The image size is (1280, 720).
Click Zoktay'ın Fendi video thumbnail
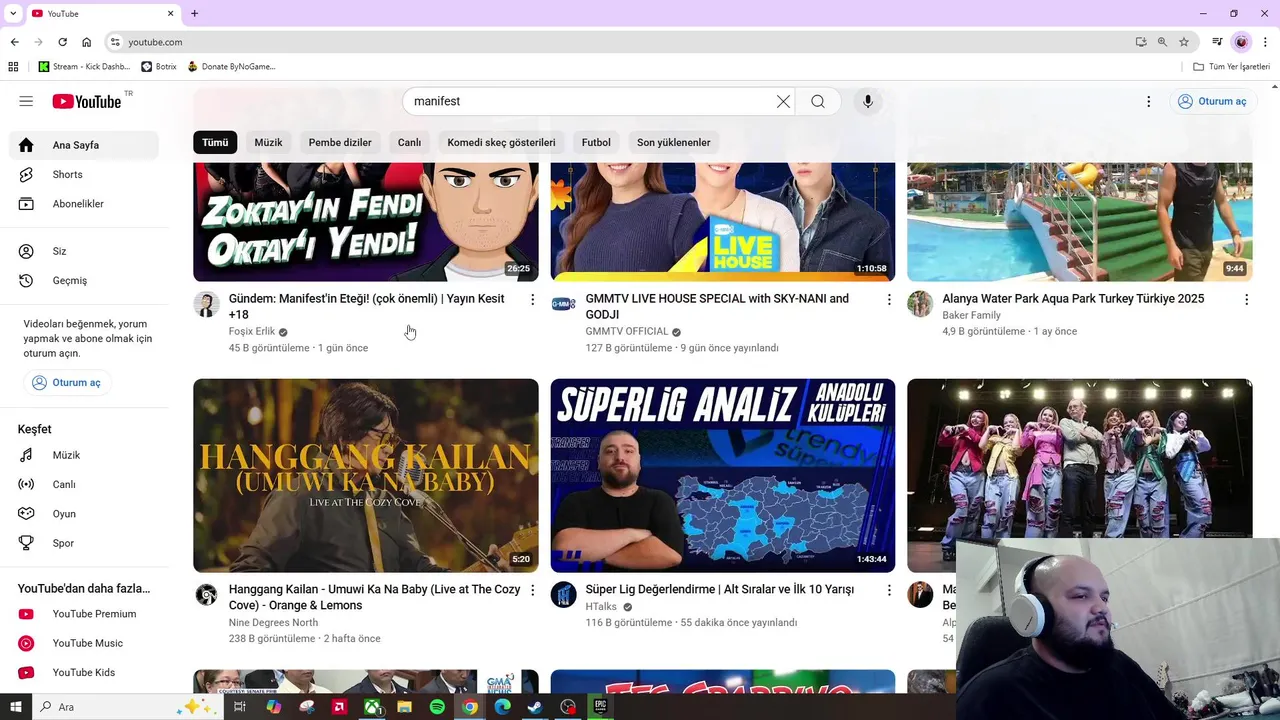366,222
